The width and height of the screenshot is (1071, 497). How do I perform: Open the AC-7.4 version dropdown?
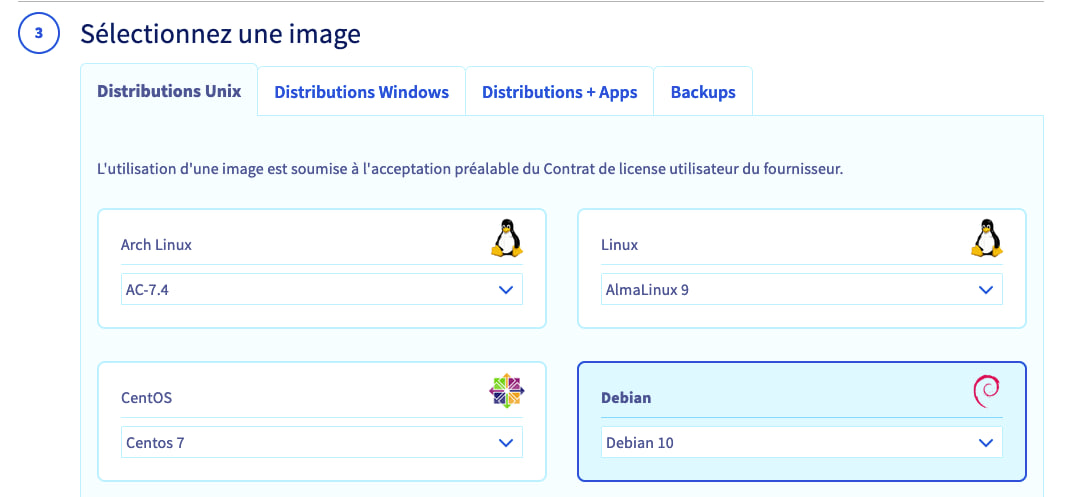(321, 290)
